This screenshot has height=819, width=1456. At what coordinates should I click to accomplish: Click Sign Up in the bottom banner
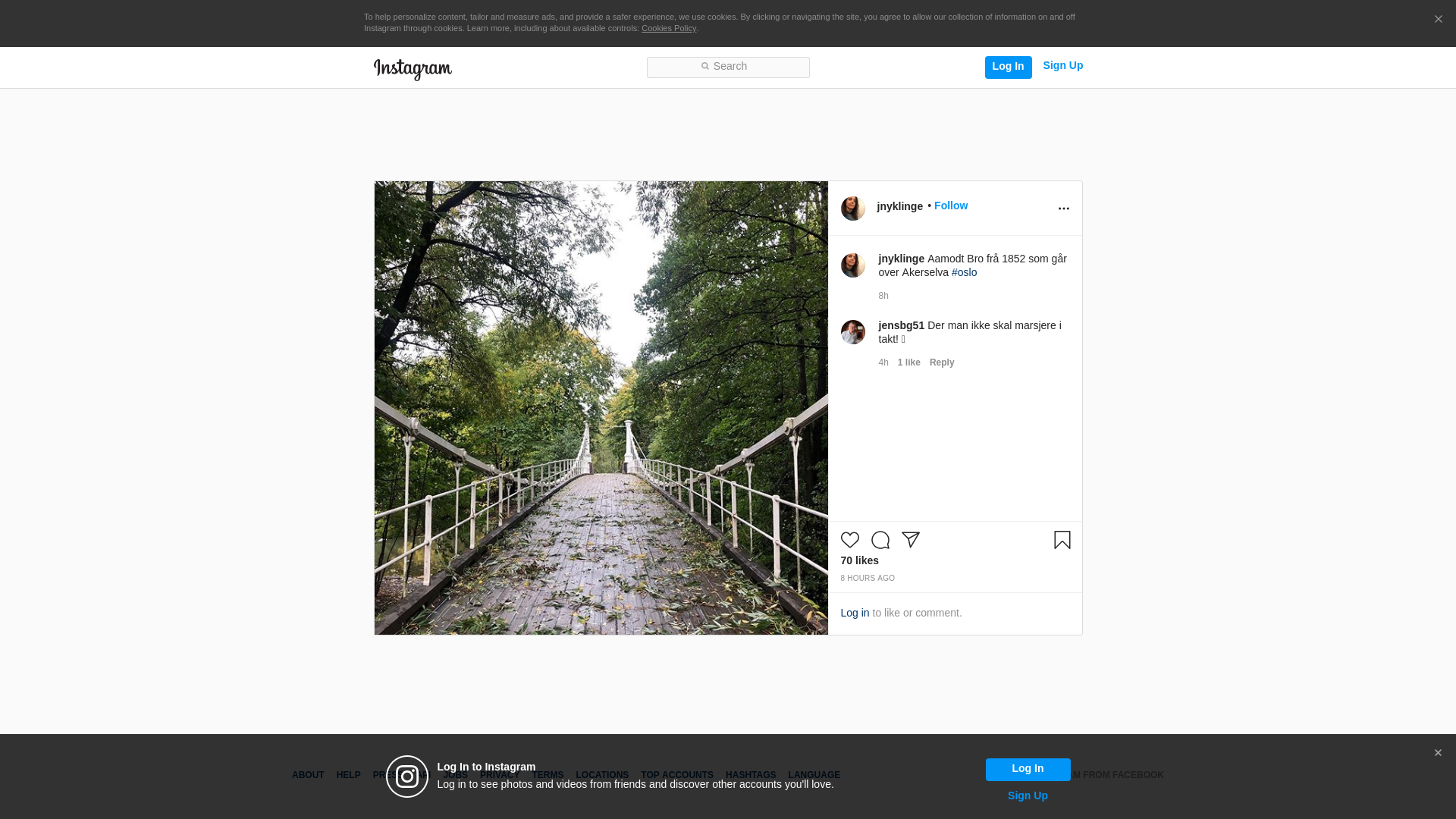coord(1028,795)
